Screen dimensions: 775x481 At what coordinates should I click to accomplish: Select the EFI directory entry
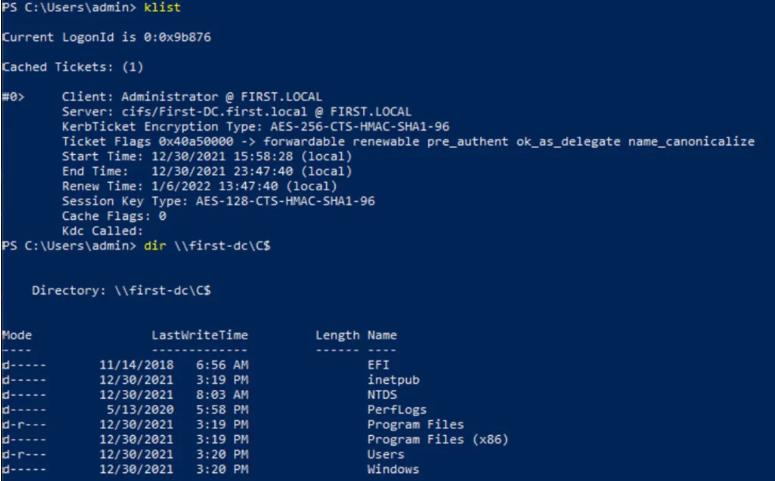pos(378,365)
